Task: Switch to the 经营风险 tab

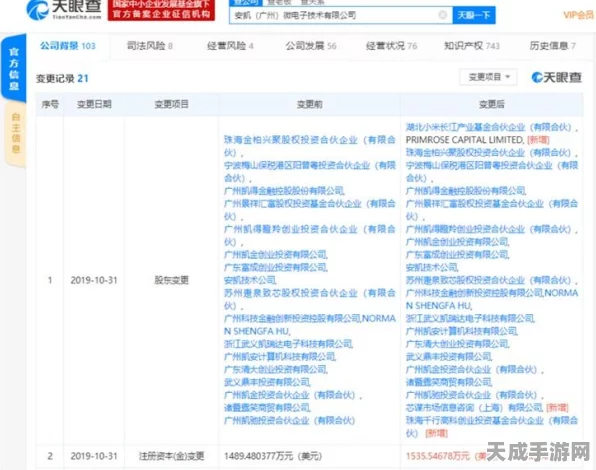Action: tap(230, 46)
